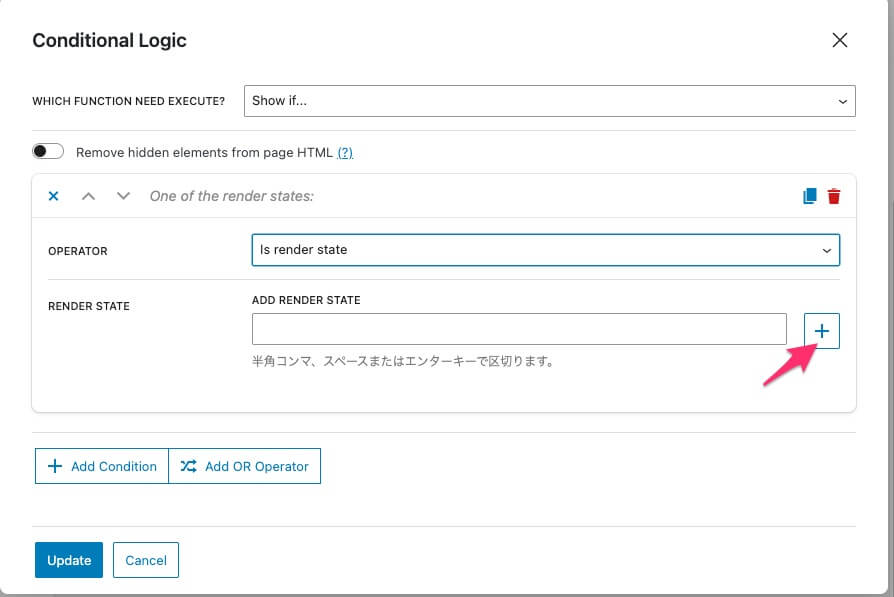Click the 'One of the render states:' title

pyautogui.click(x=231, y=196)
